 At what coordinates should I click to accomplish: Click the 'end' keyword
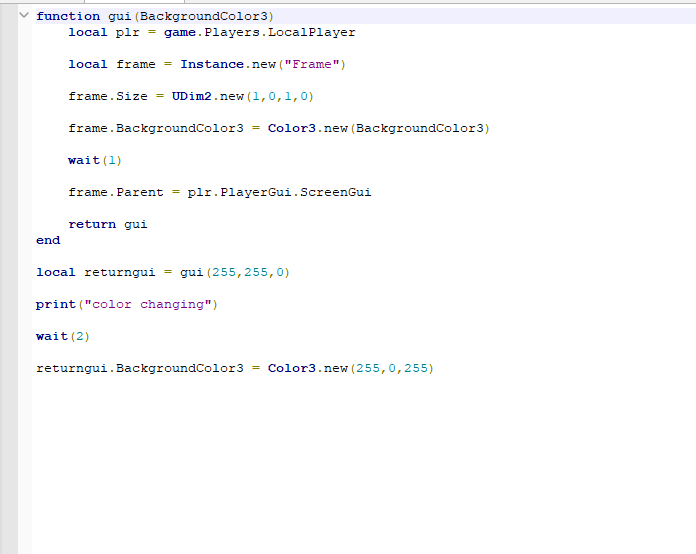click(x=48, y=240)
